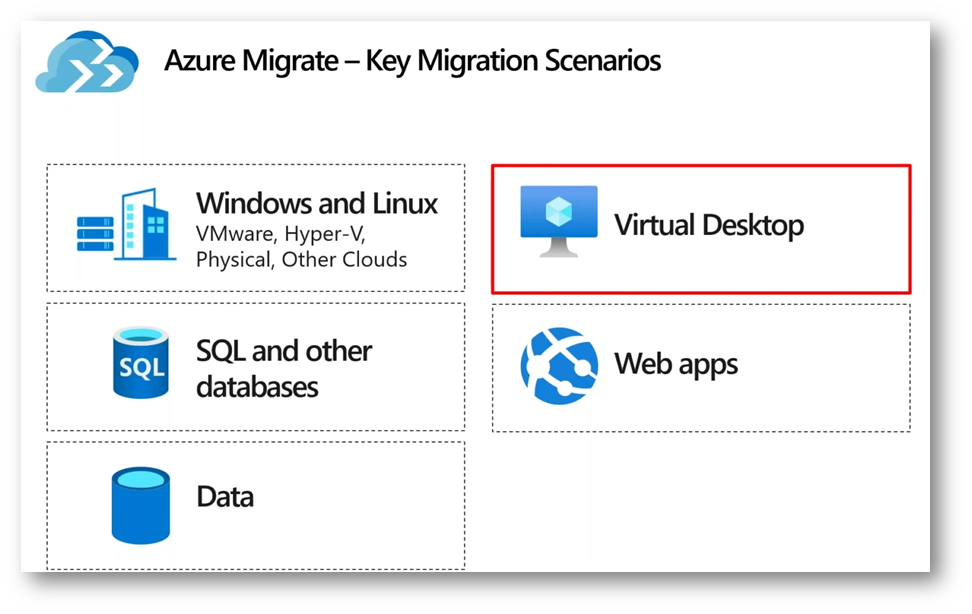Click the SQL database cylinder icon
The image size is (972, 614).
tap(141, 363)
